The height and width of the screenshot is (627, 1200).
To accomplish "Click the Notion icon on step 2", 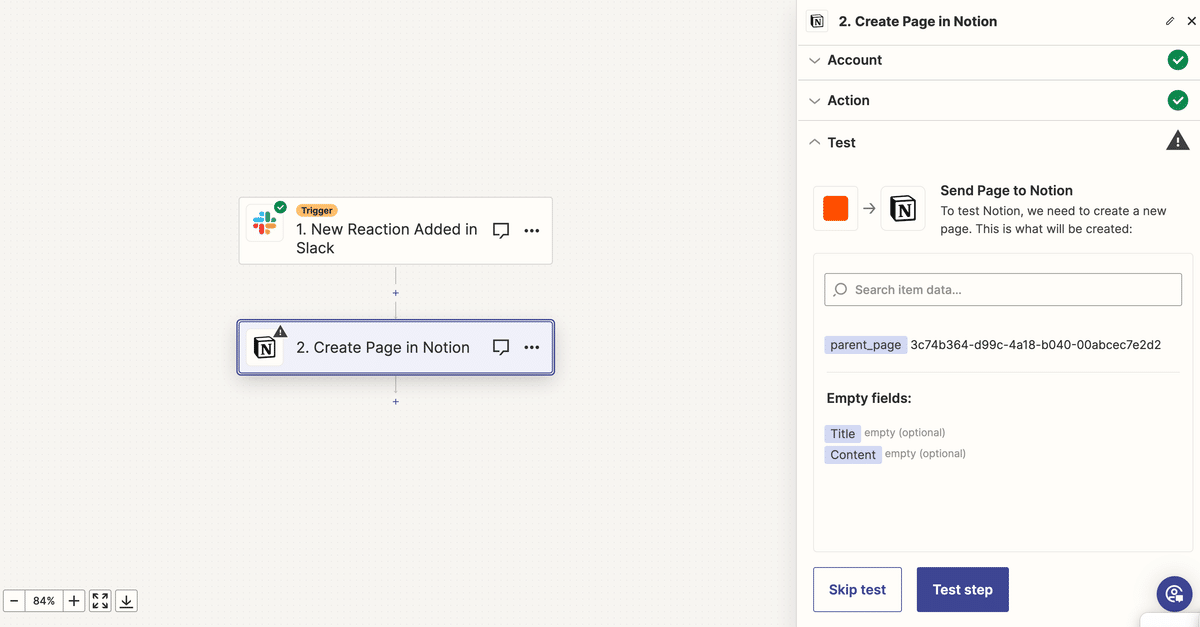I will (265, 347).
